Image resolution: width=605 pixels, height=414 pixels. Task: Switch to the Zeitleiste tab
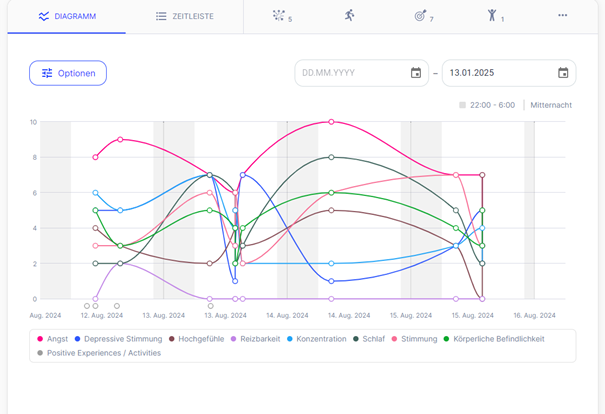click(184, 17)
